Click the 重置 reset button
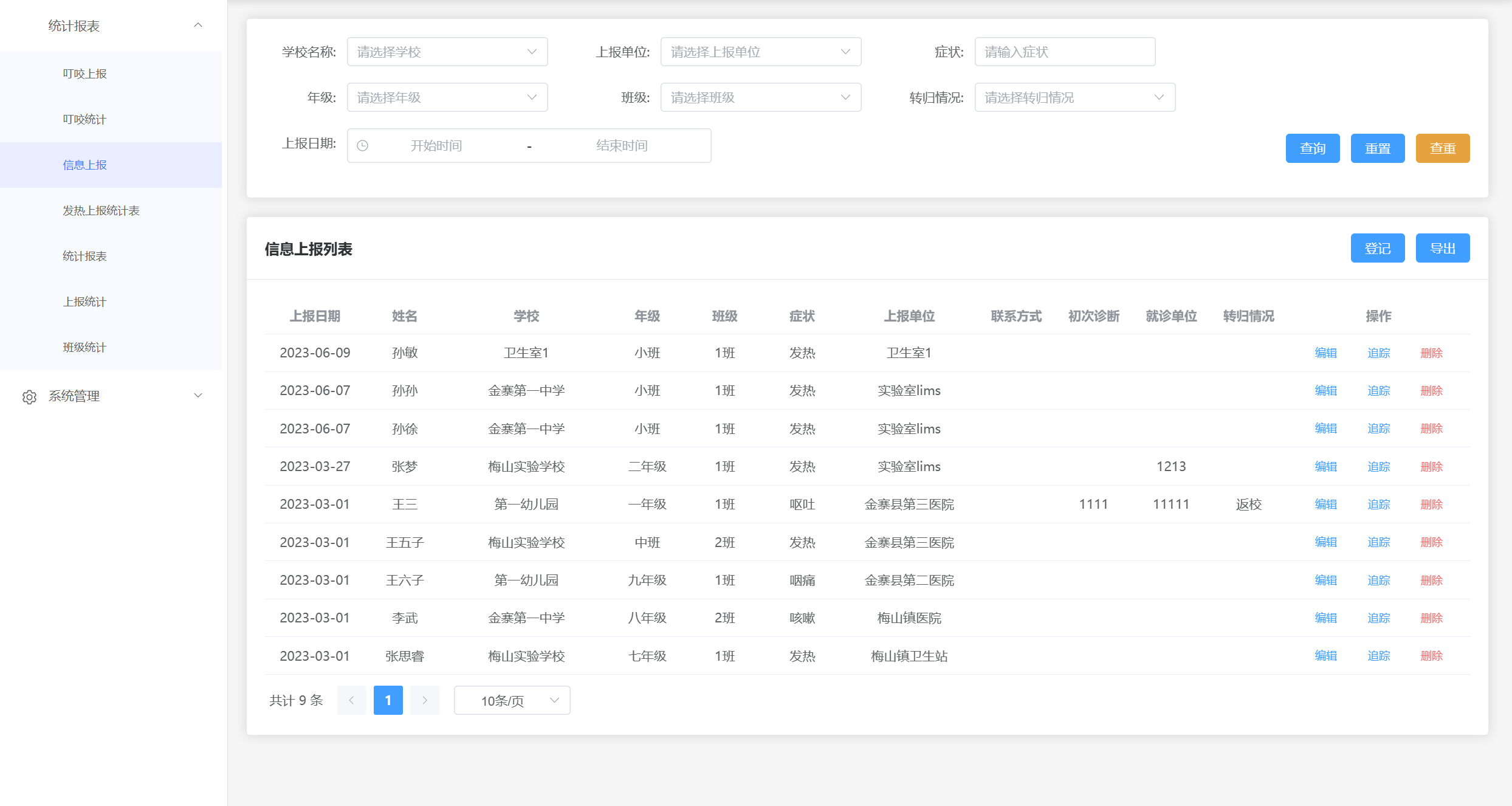Screen dimensions: 1512x806 pyautogui.click(x=1378, y=148)
